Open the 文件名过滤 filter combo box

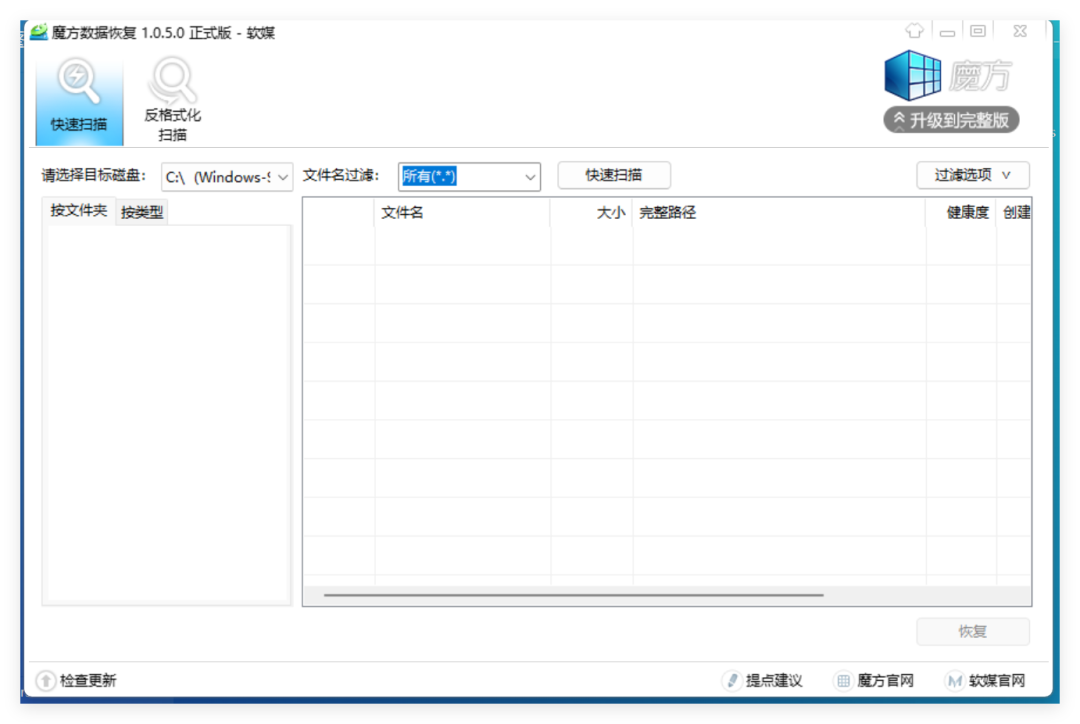(x=530, y=177)
